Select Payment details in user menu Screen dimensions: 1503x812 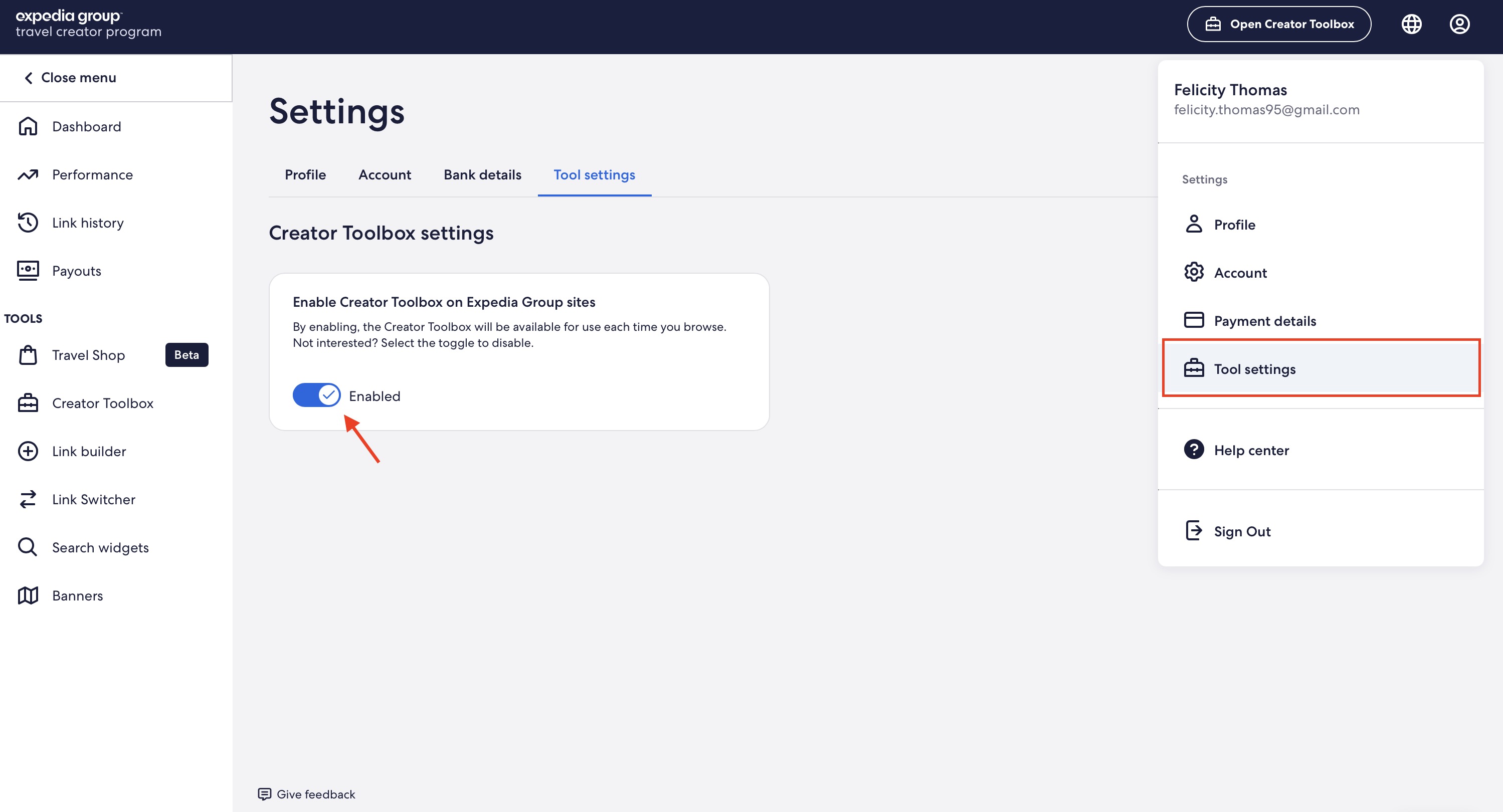1264,321
